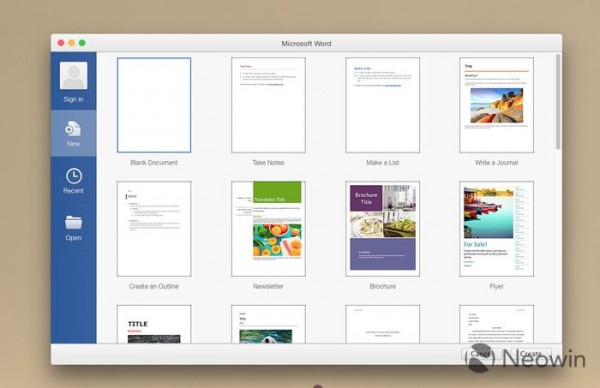Viewport: 600px width, 388px height.
Task: Choose the Create an Outline template thumbnail
Action: 154,229
